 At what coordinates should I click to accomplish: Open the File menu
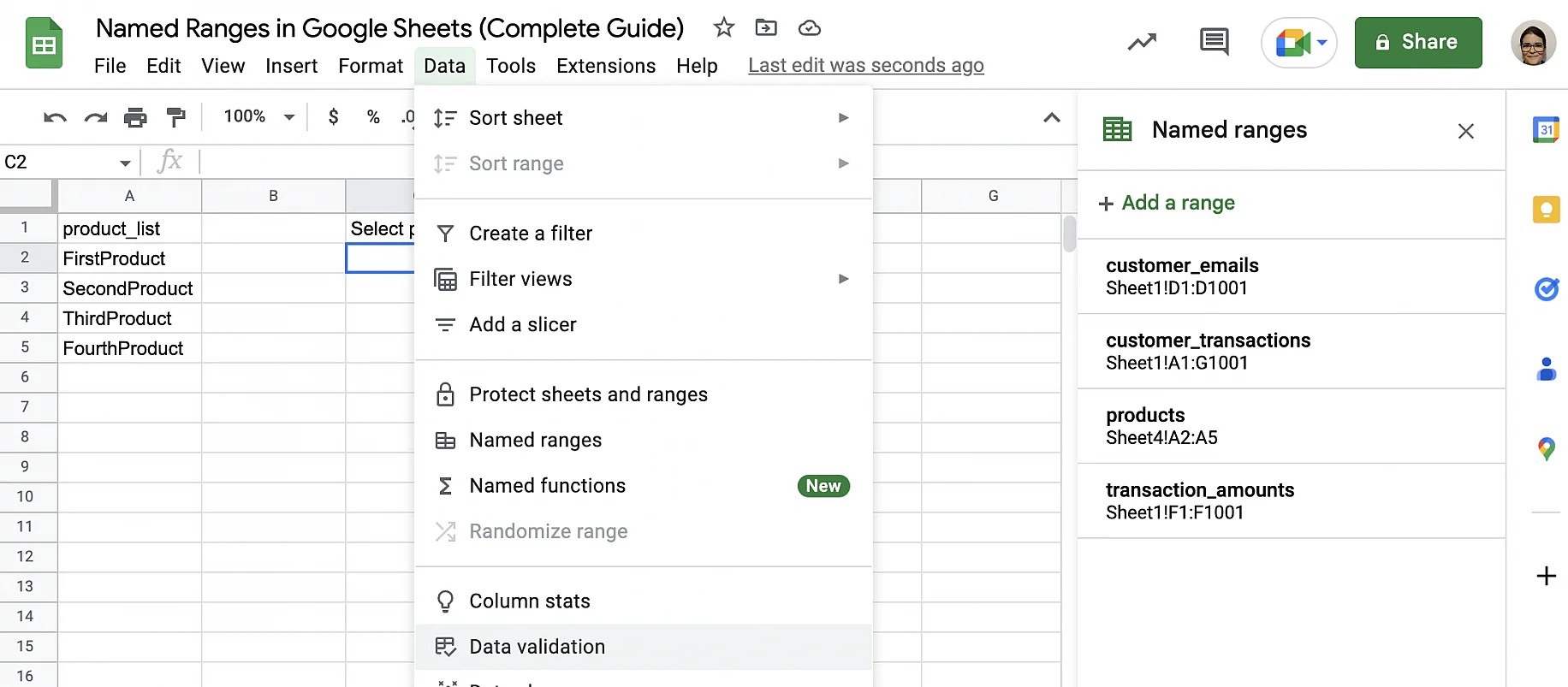pos(110,66)
